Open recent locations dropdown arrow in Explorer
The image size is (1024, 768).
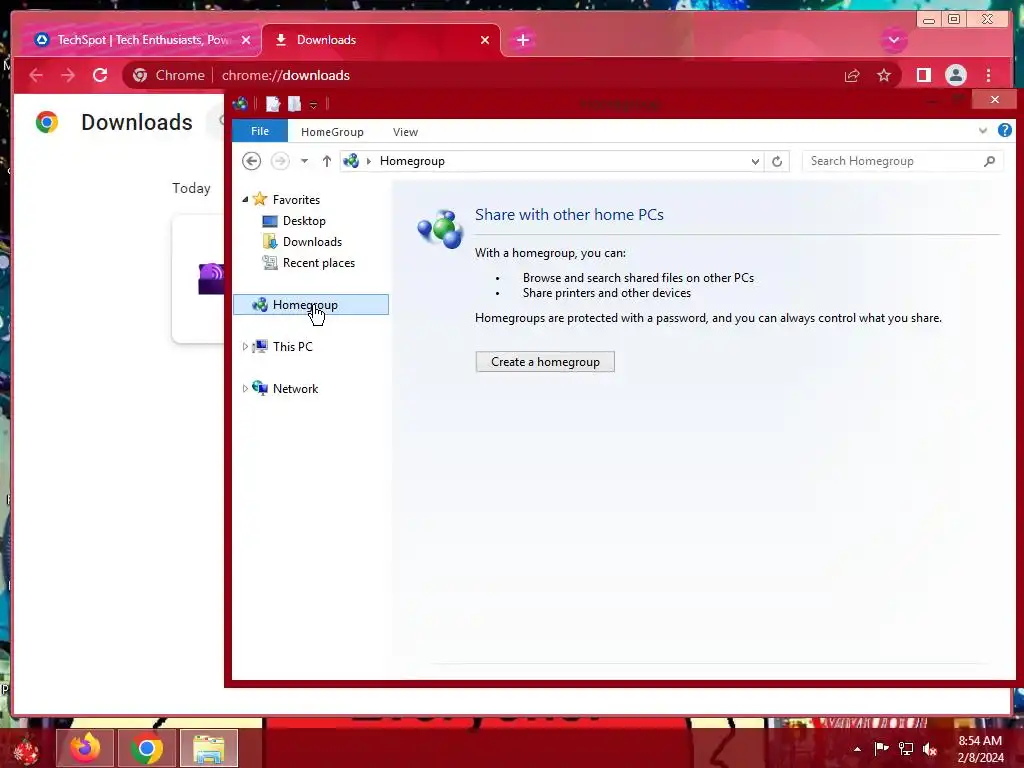(x=304, y=161)
